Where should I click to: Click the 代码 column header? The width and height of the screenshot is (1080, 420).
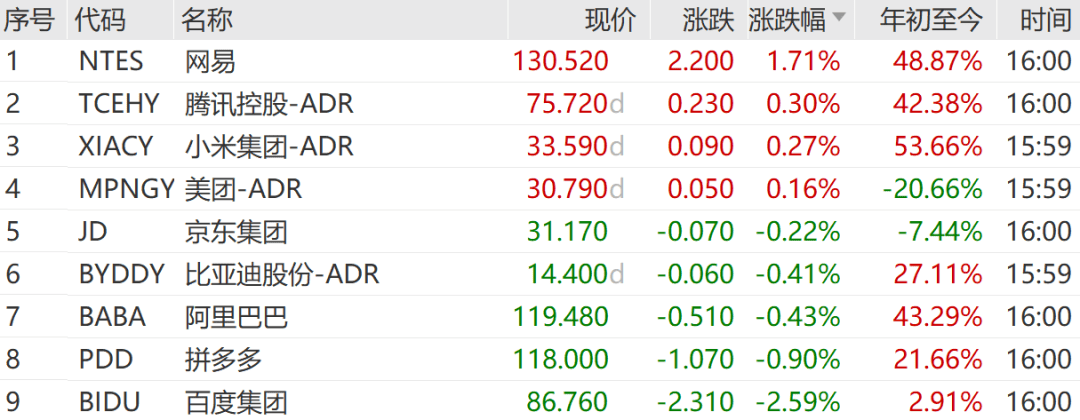(x=101, y=20)
